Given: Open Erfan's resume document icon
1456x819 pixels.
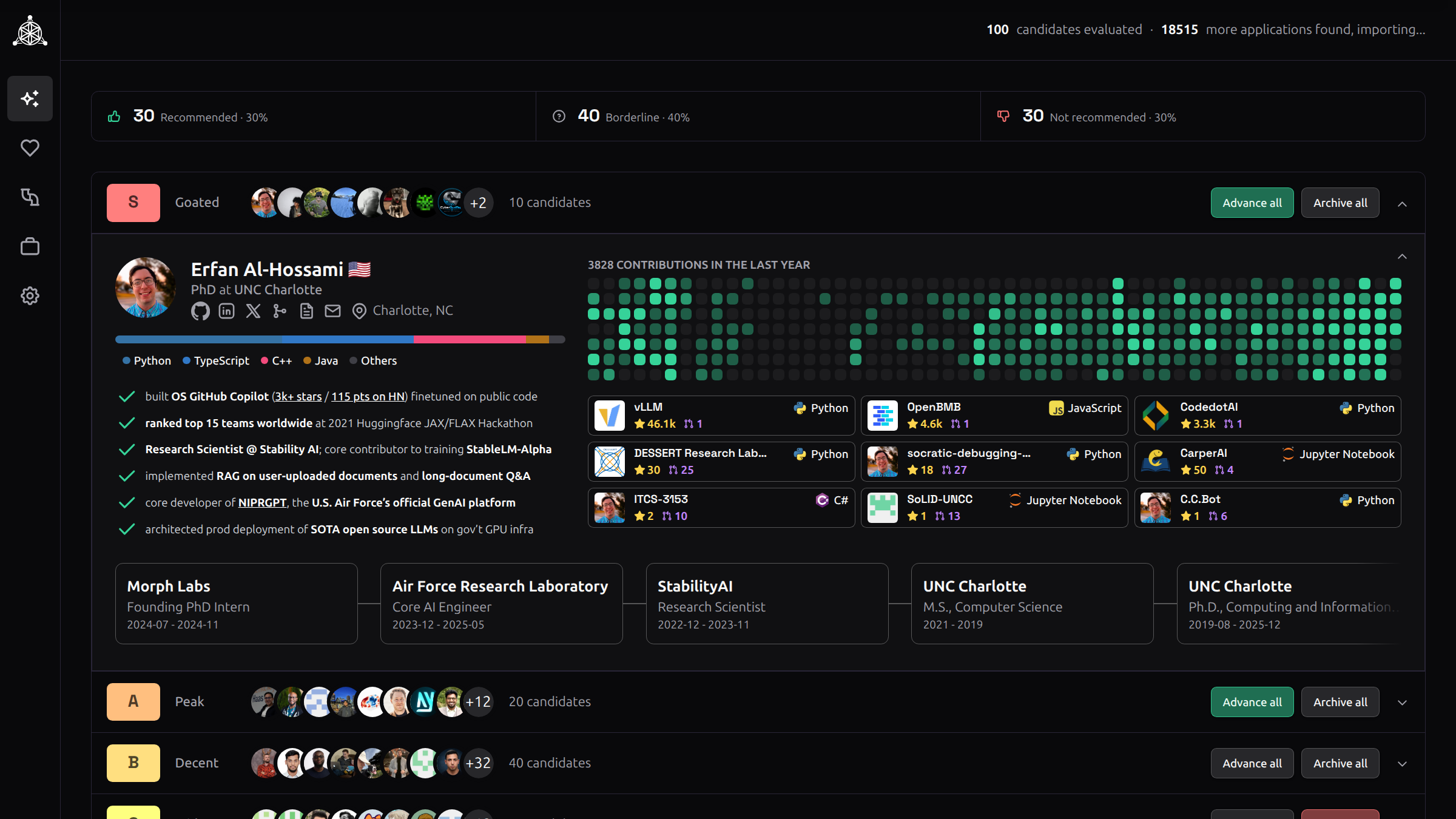Looking at the screenshot, I should coord(306,311).
